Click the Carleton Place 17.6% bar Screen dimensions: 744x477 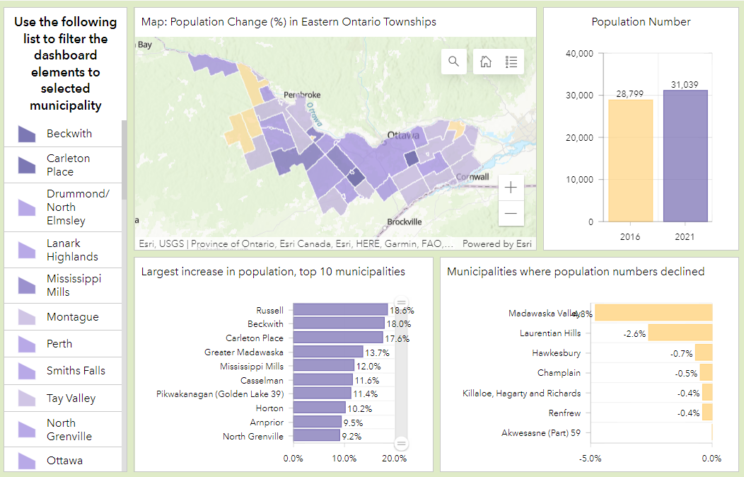click(338, 337)
